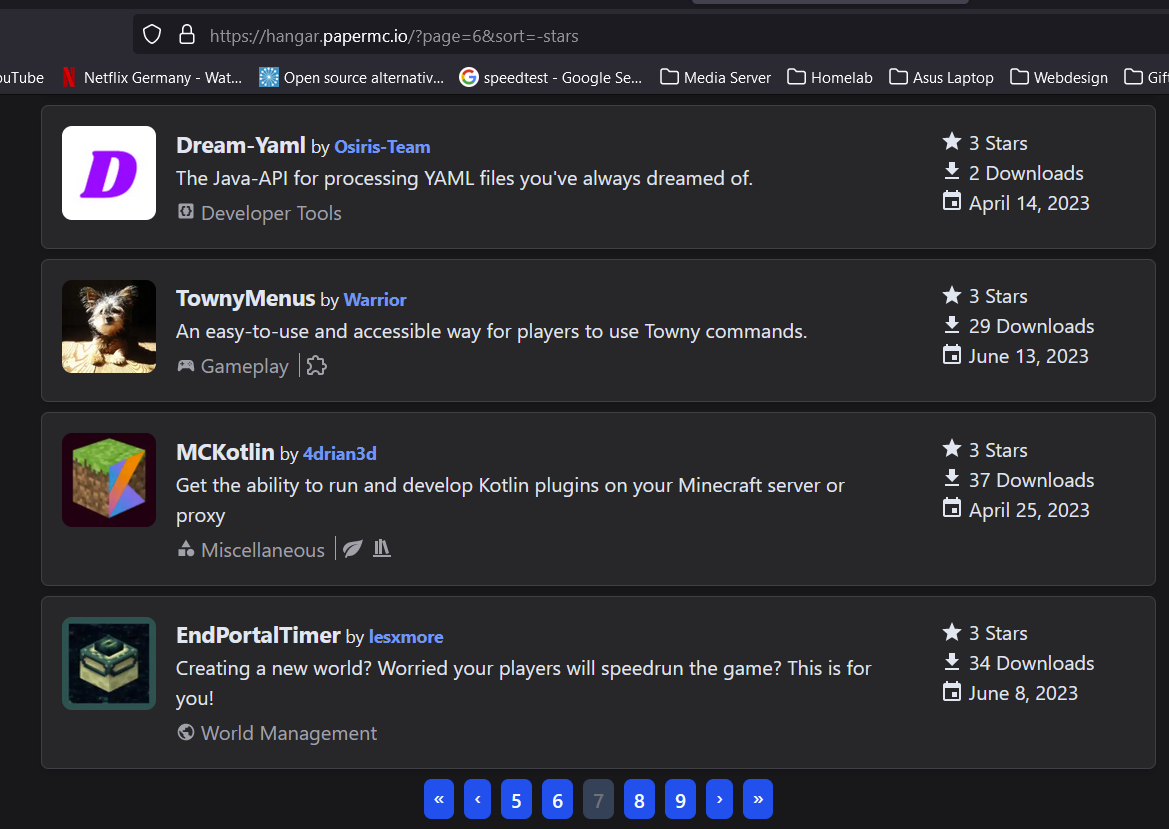Click the puzzle piece tag on TownyMenus
This screenshot has width=1169, height=829.
[316, 367]
